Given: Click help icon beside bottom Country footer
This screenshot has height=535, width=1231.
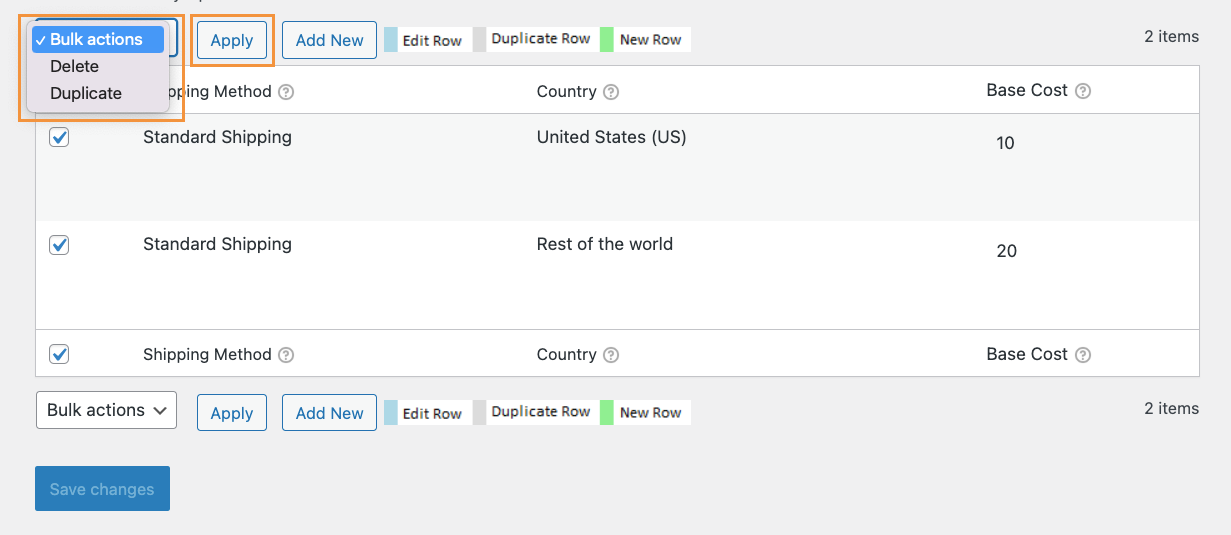Looking at the screenshot, I should point(611,355).
